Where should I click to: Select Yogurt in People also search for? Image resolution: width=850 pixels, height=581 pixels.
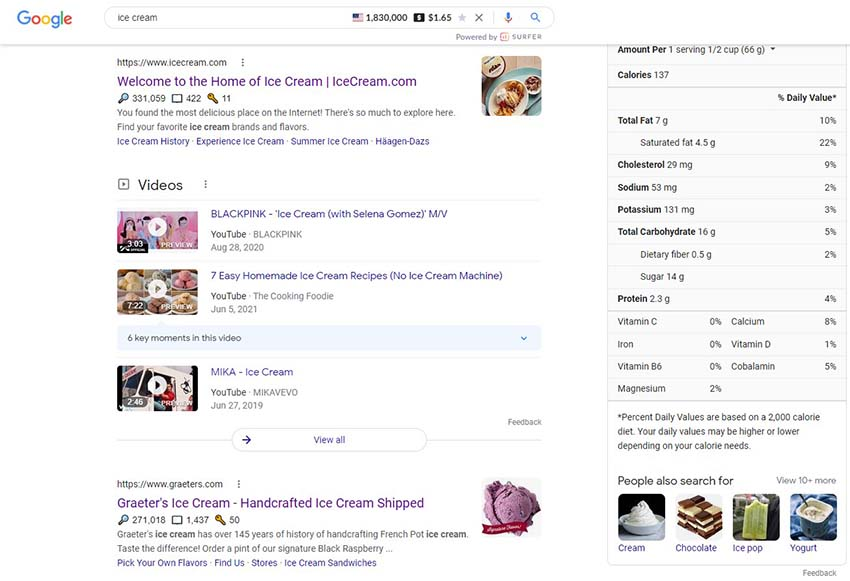(x=813, y=523)
